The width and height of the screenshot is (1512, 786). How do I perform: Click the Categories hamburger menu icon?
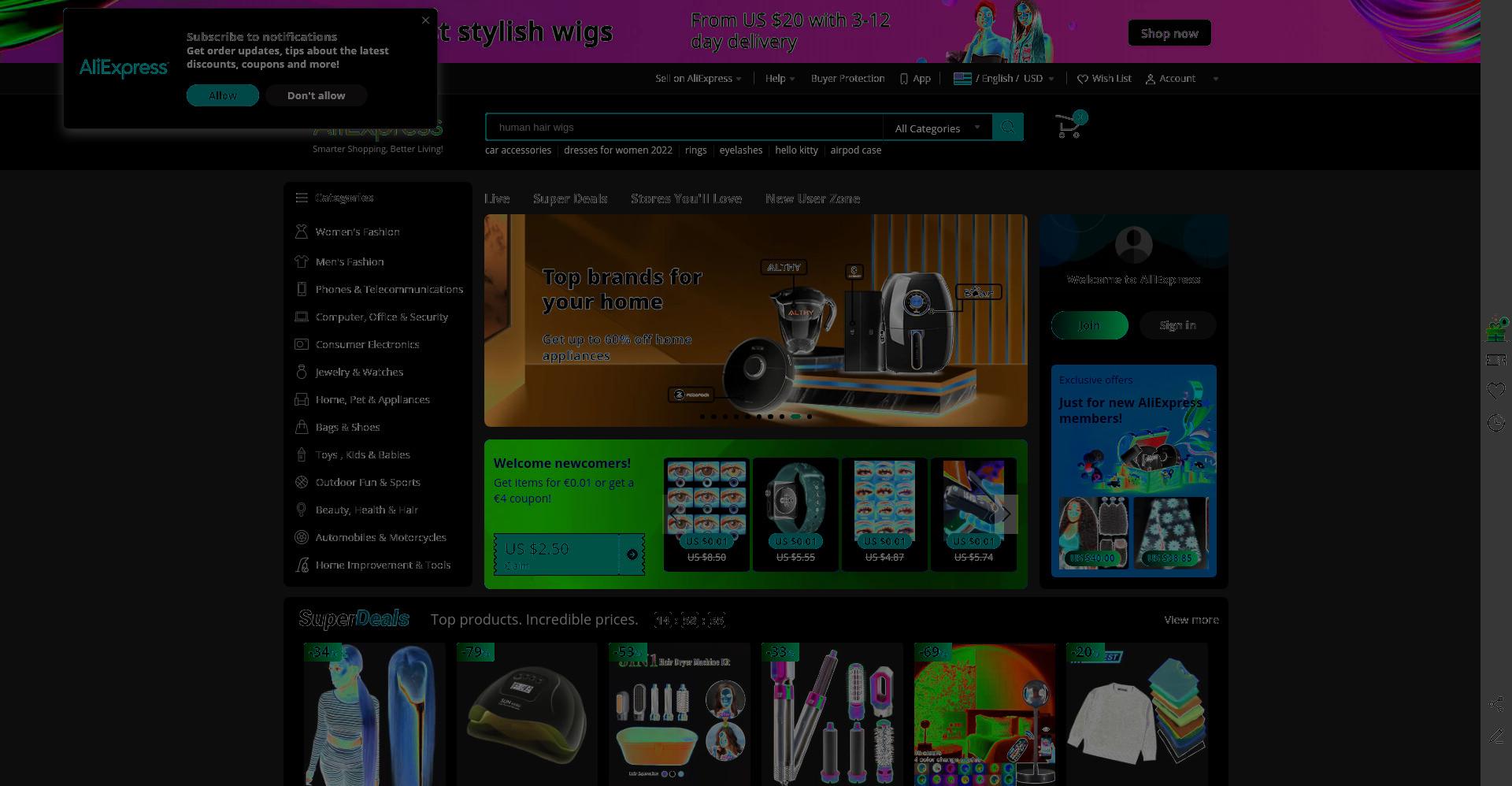point(302,198)
